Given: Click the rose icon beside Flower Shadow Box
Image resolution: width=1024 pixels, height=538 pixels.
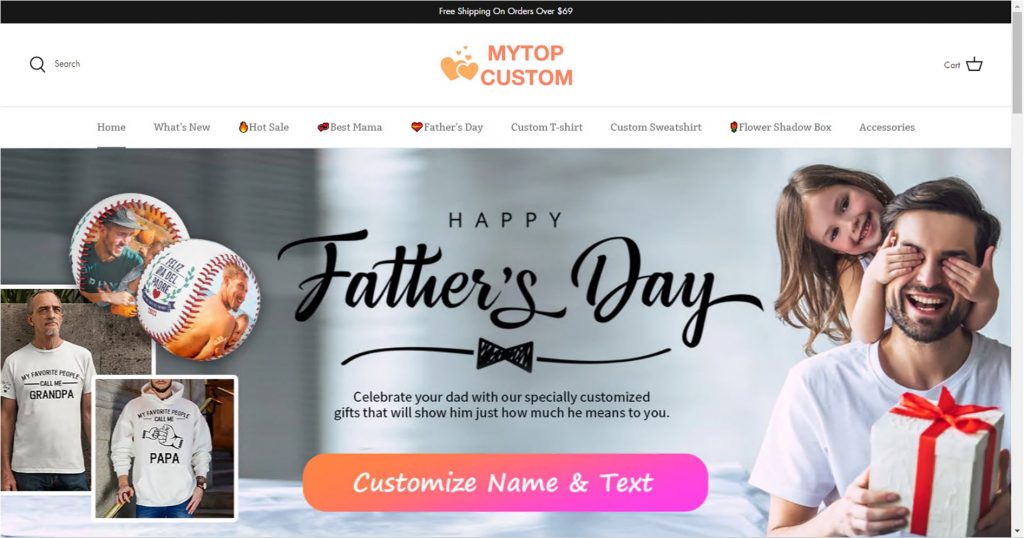Looking at the screenshot, I should (x=733, y=127).
